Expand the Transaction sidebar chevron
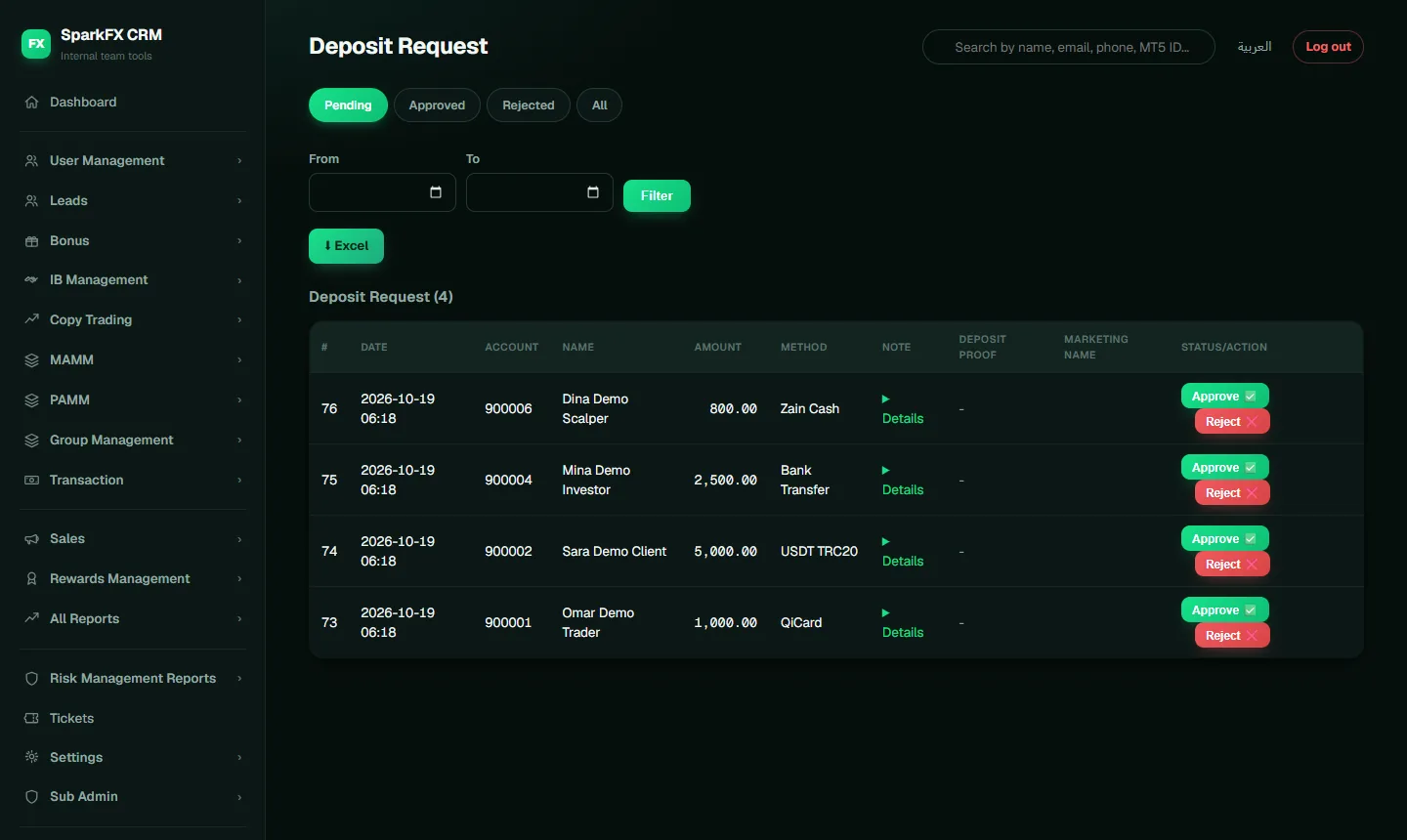 pyautogui.click(x=239, y=481)
